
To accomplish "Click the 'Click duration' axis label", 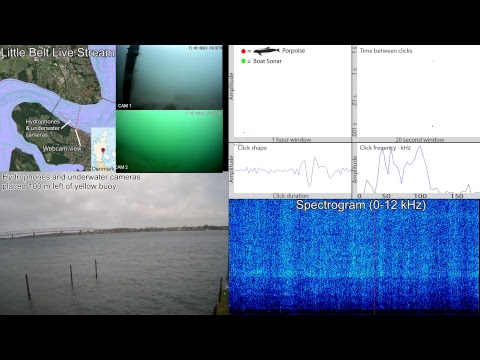I will pyautogui.click(x=291, y=196).
